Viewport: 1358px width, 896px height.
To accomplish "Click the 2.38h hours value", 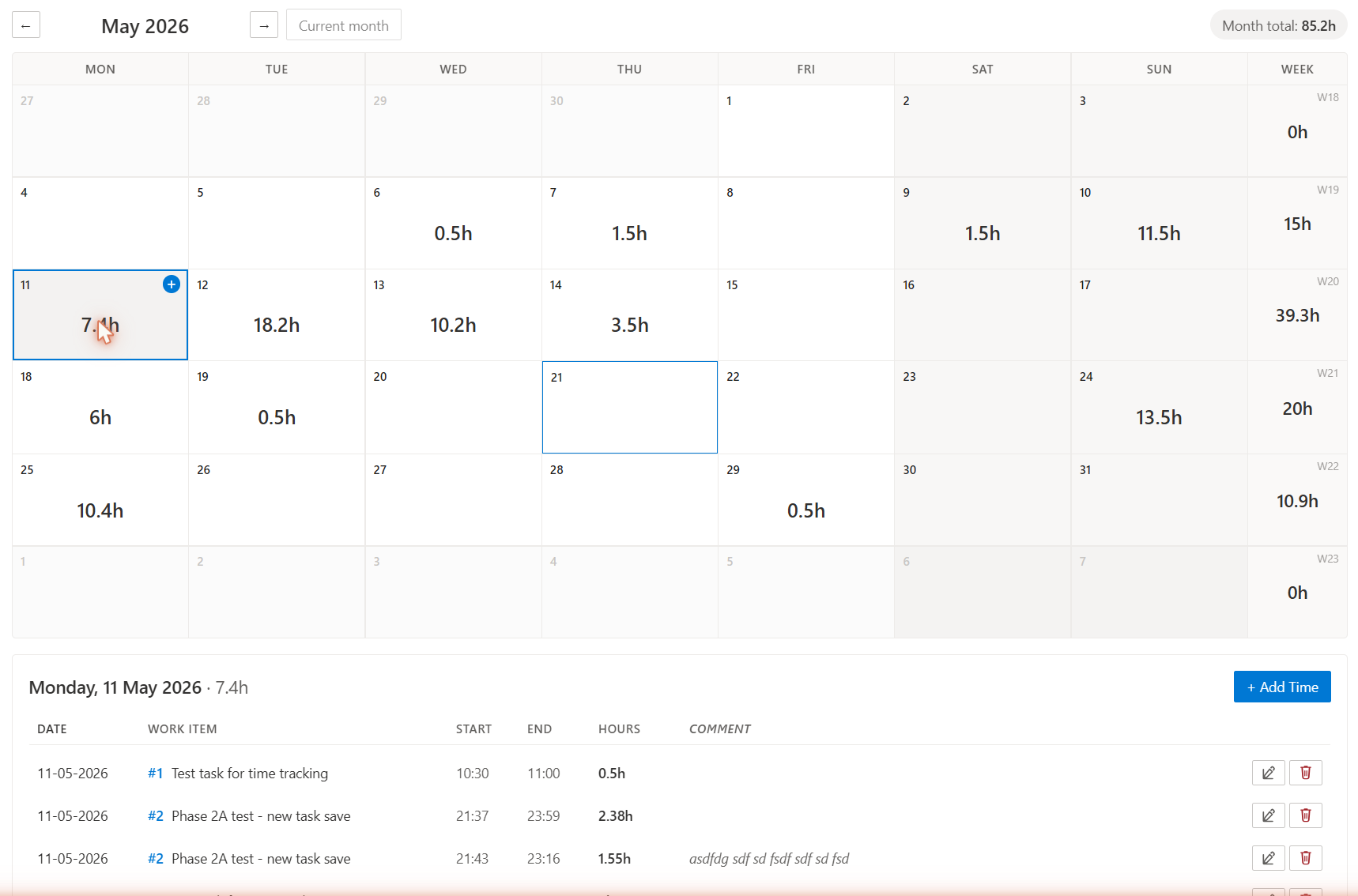I will (615, 816).
